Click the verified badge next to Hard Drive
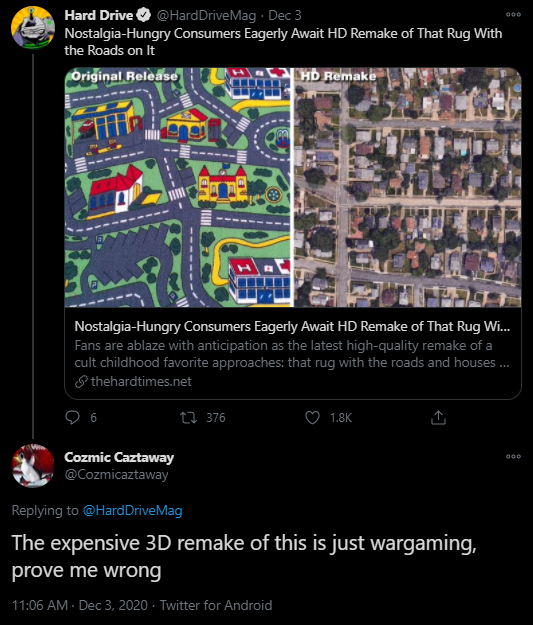This screenshot has width=533, height=625. 144,15
